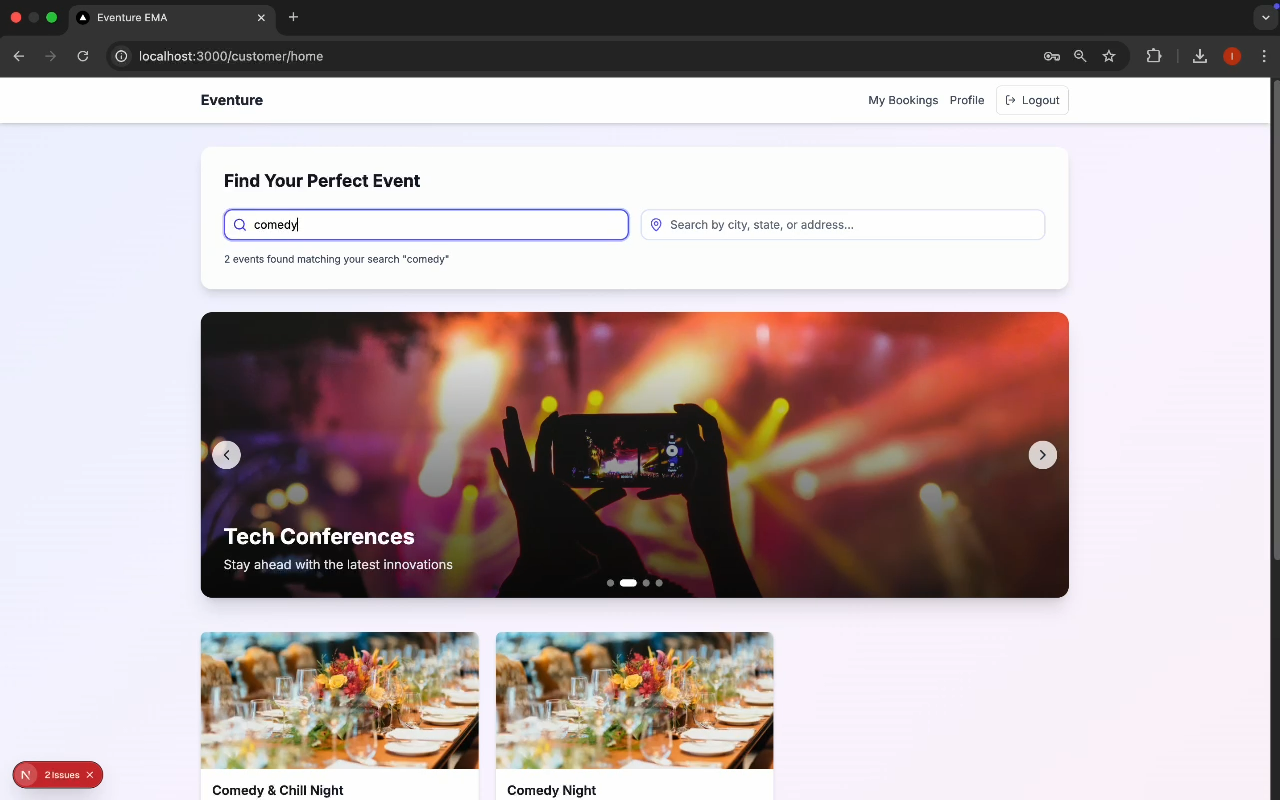
Task: Reload the page with refresh icon
Action: (83, 56)
